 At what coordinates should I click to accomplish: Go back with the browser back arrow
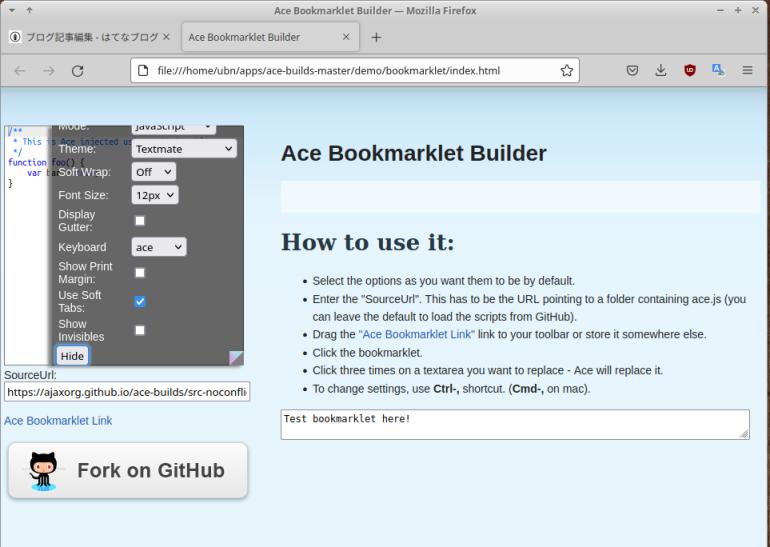pos(20,71)
